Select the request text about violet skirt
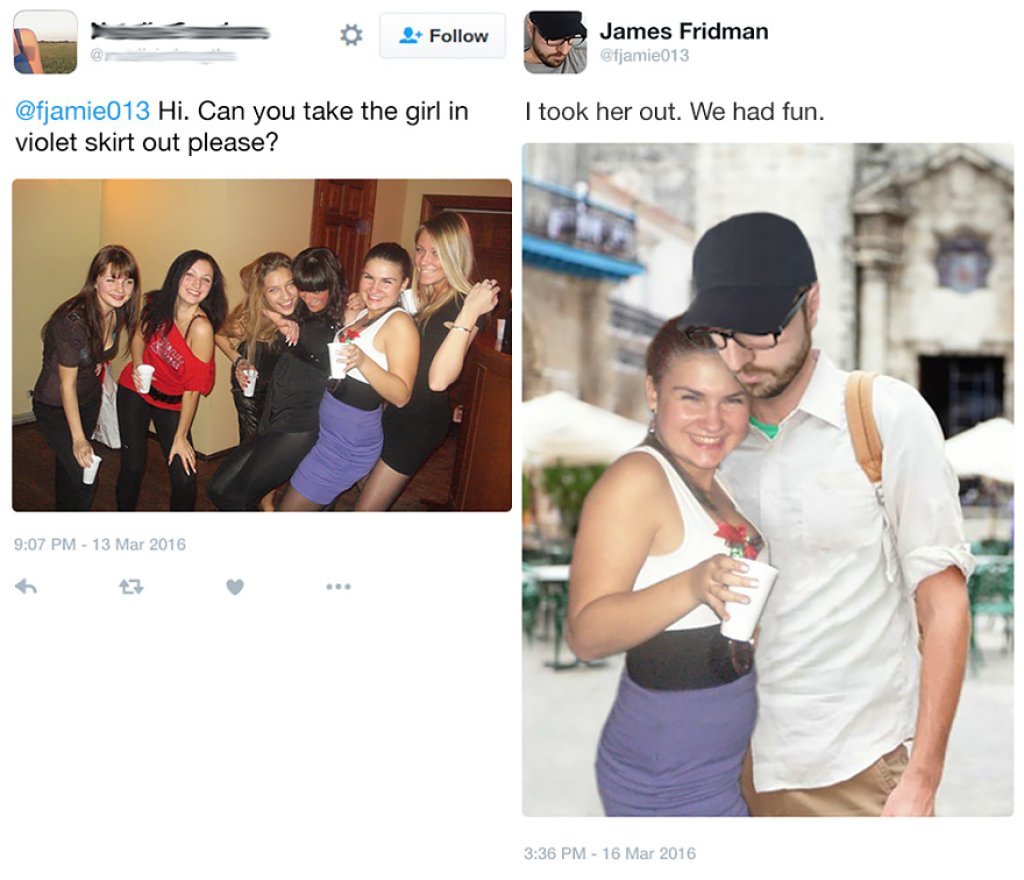This screenshot has height=880, width=1024. (x=242, y=127)
